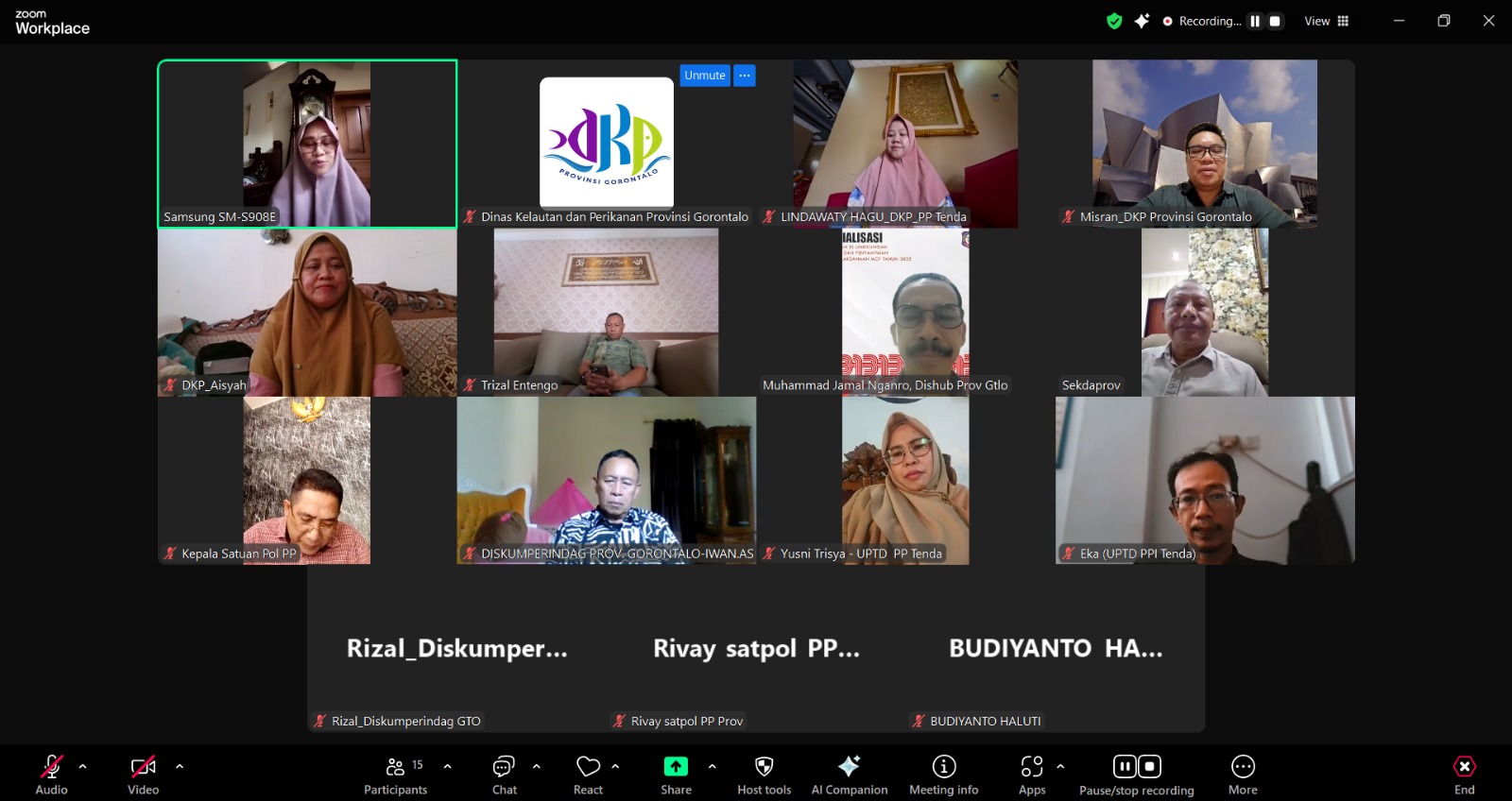Open the Chat panel
This screenshot has width=1512, height=801.
coord(504,775)
